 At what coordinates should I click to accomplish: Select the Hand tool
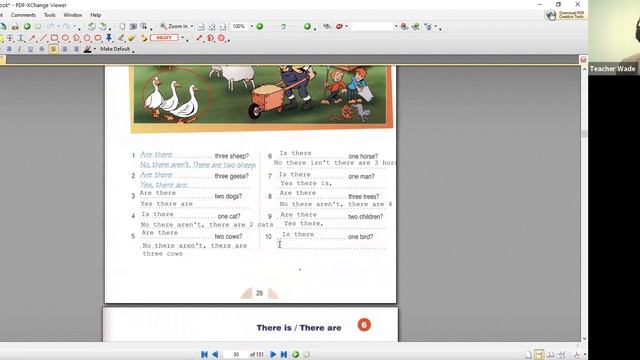(122, 26)
